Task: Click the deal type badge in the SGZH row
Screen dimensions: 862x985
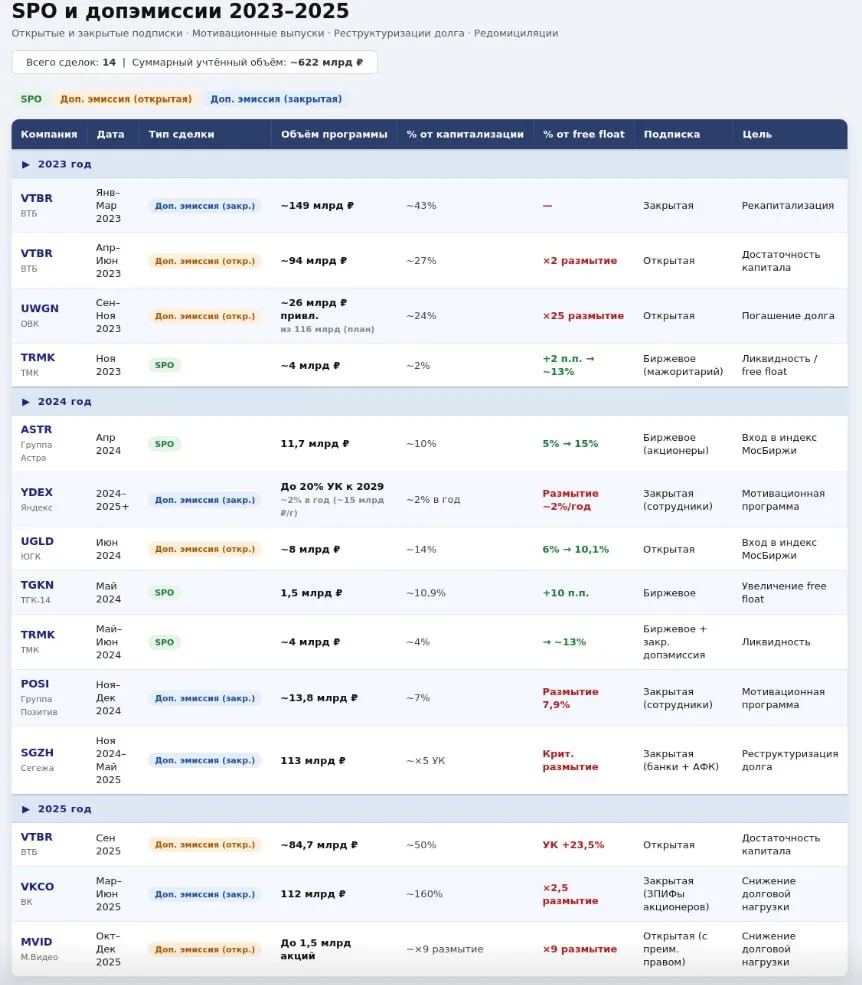Action: [x=205, y=760]
